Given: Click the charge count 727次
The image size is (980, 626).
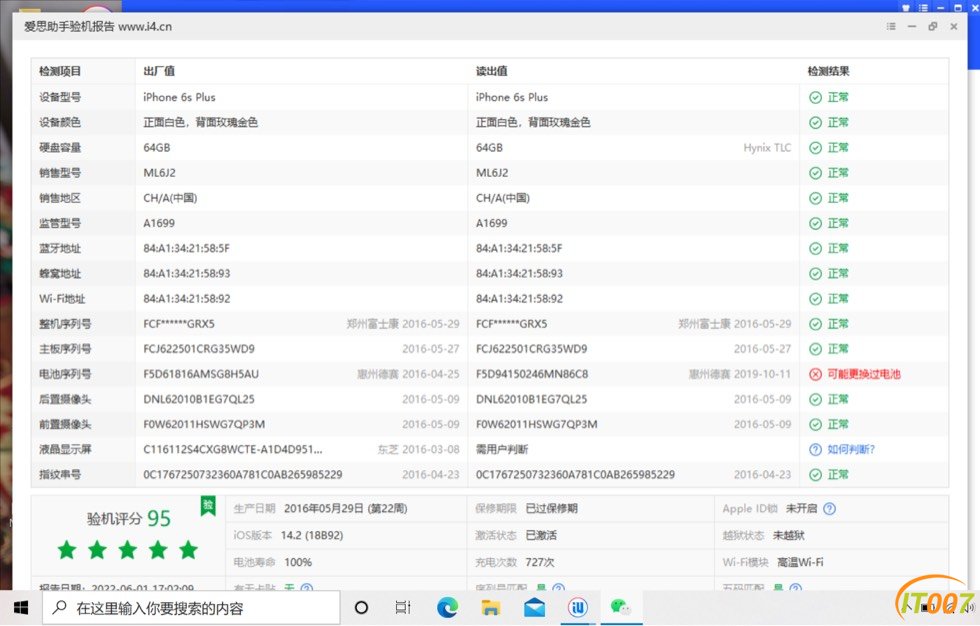Looking at the screenshot, I should [x=539, y=562].
